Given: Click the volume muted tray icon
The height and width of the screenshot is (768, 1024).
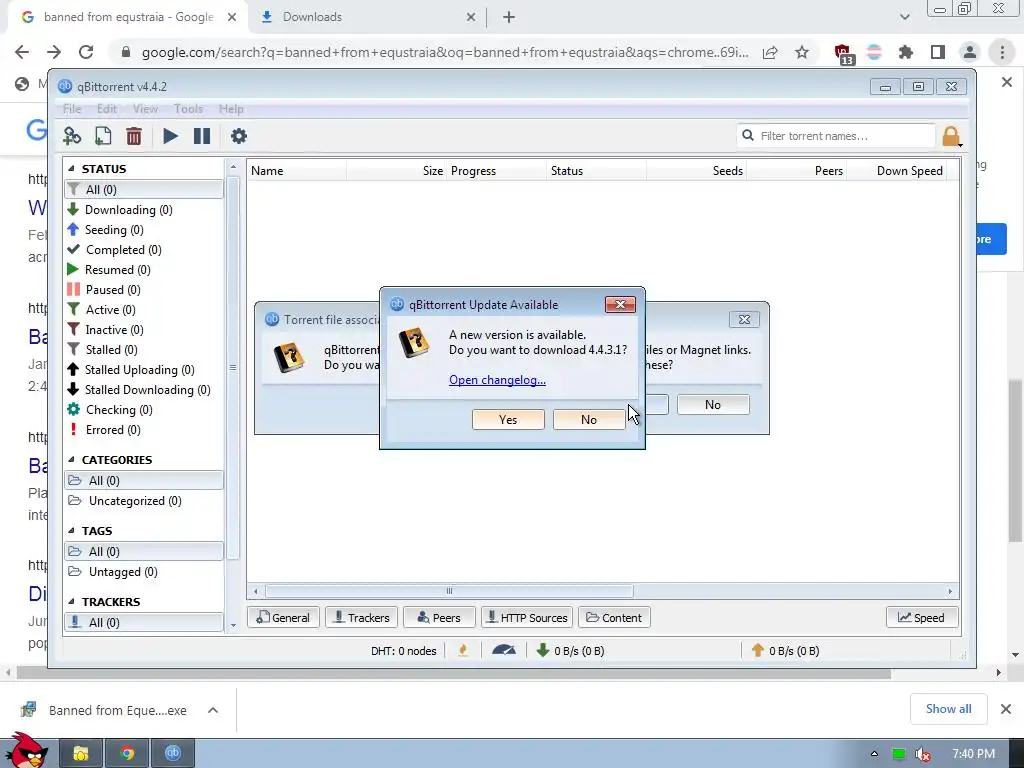Looking at the screenshot, I should click(922, 754).
